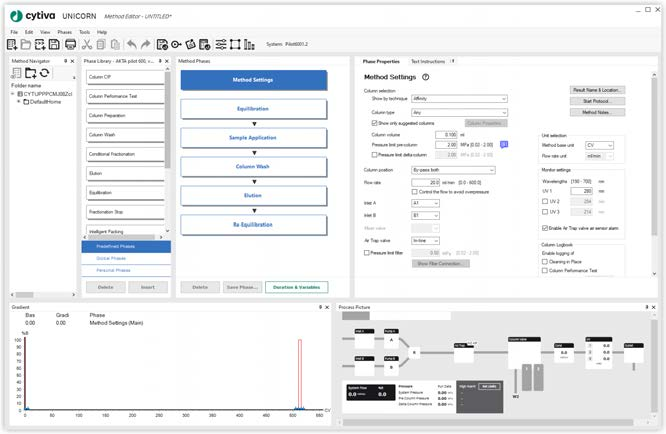Image resolution: width=666 pixels, height=434 pixels.
Task: Click the method list icon in Method Navigator
Action: pos(16,73)
